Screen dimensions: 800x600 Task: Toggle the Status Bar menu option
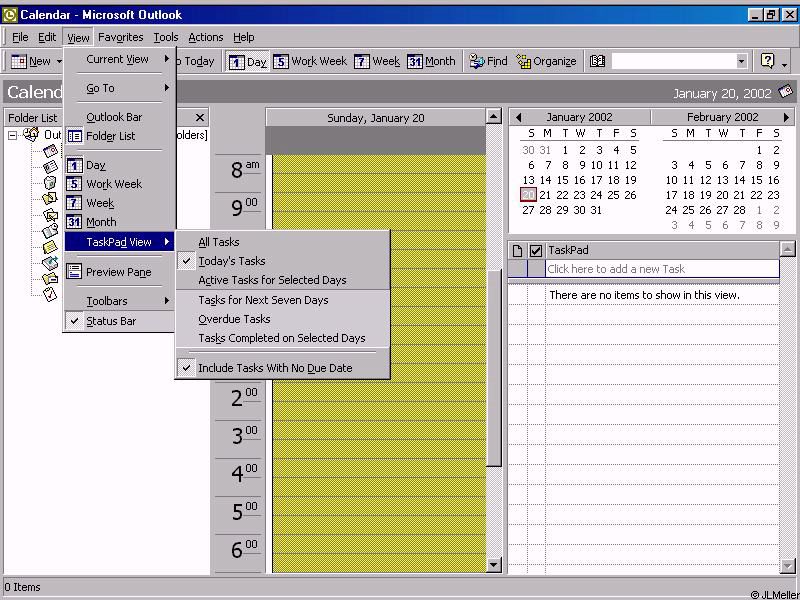click(x=110, y=321)
